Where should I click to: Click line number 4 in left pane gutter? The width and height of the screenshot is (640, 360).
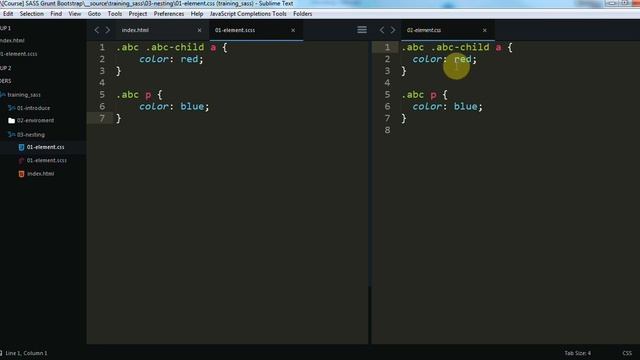pyautogui.click(x=102, y=83)
